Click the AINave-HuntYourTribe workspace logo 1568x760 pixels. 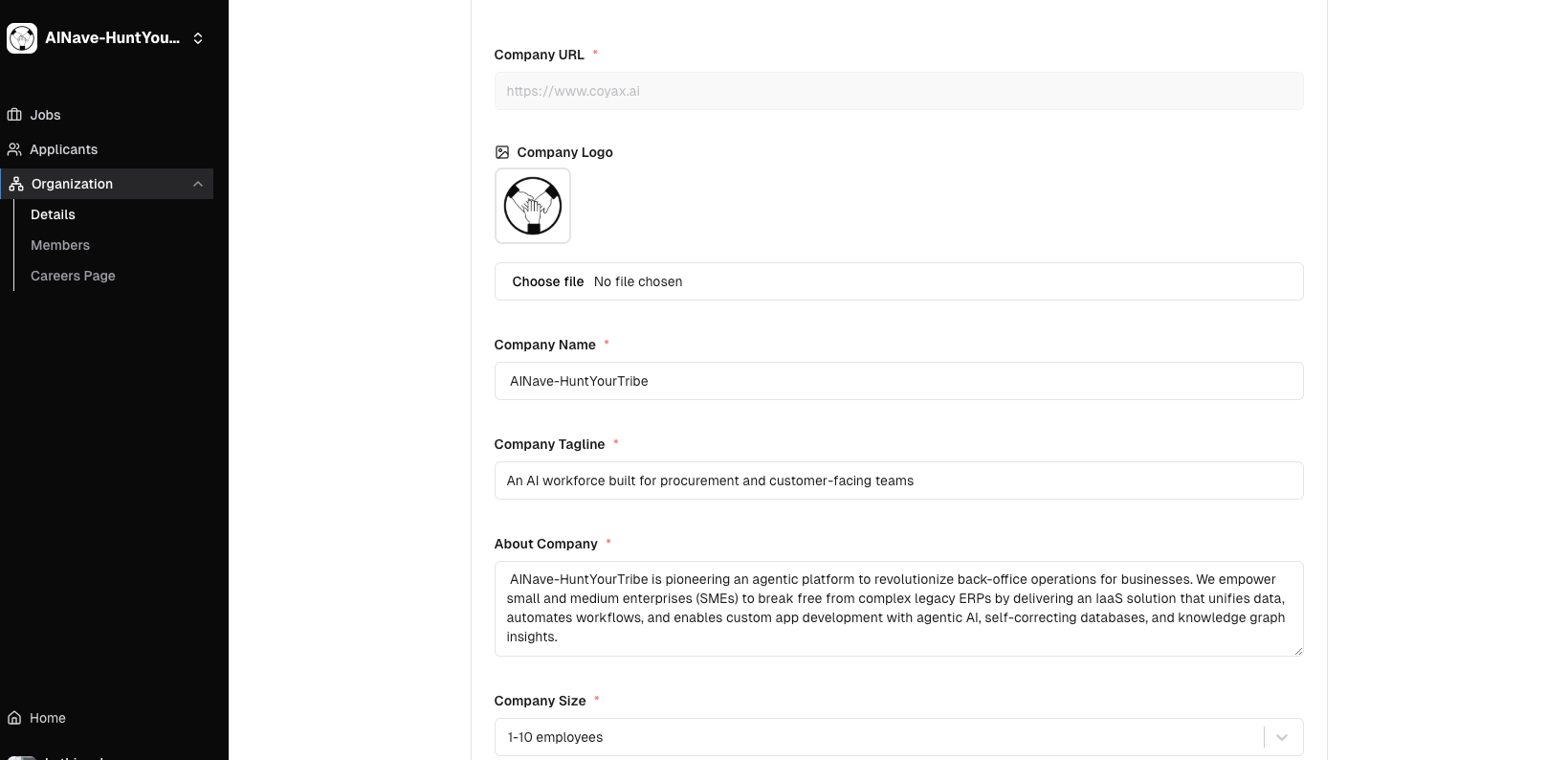22,38
